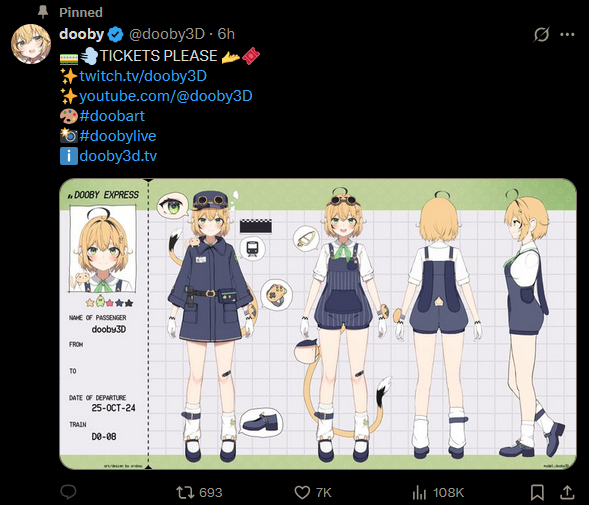Open the view analytics bar chart icon

pos(419,492)
